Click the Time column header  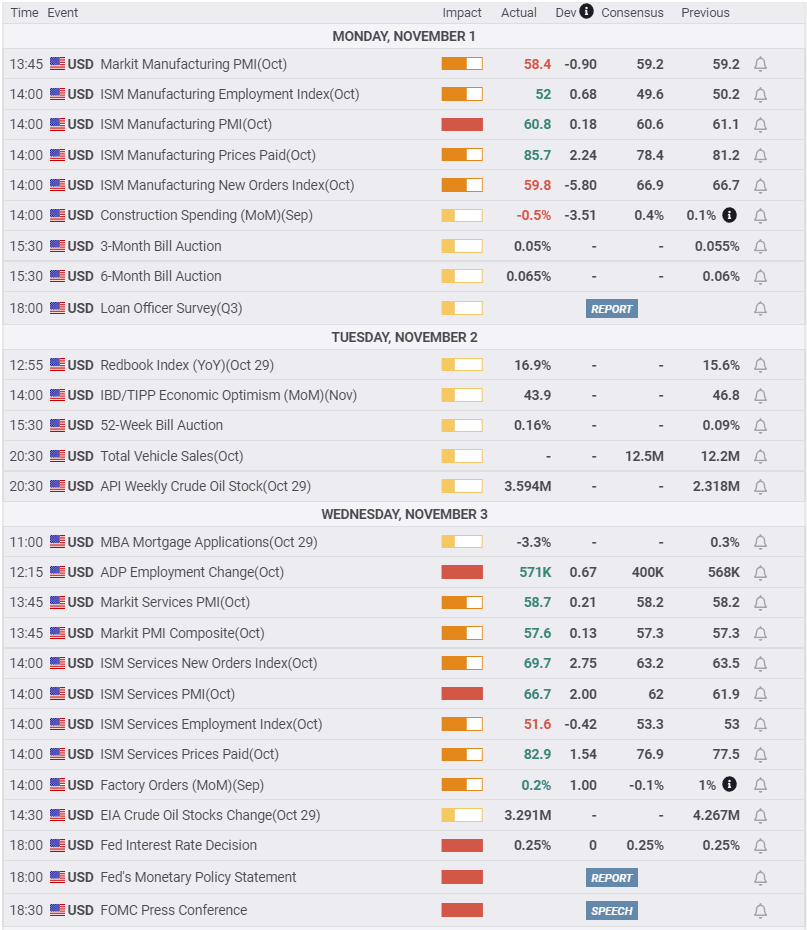24,12
